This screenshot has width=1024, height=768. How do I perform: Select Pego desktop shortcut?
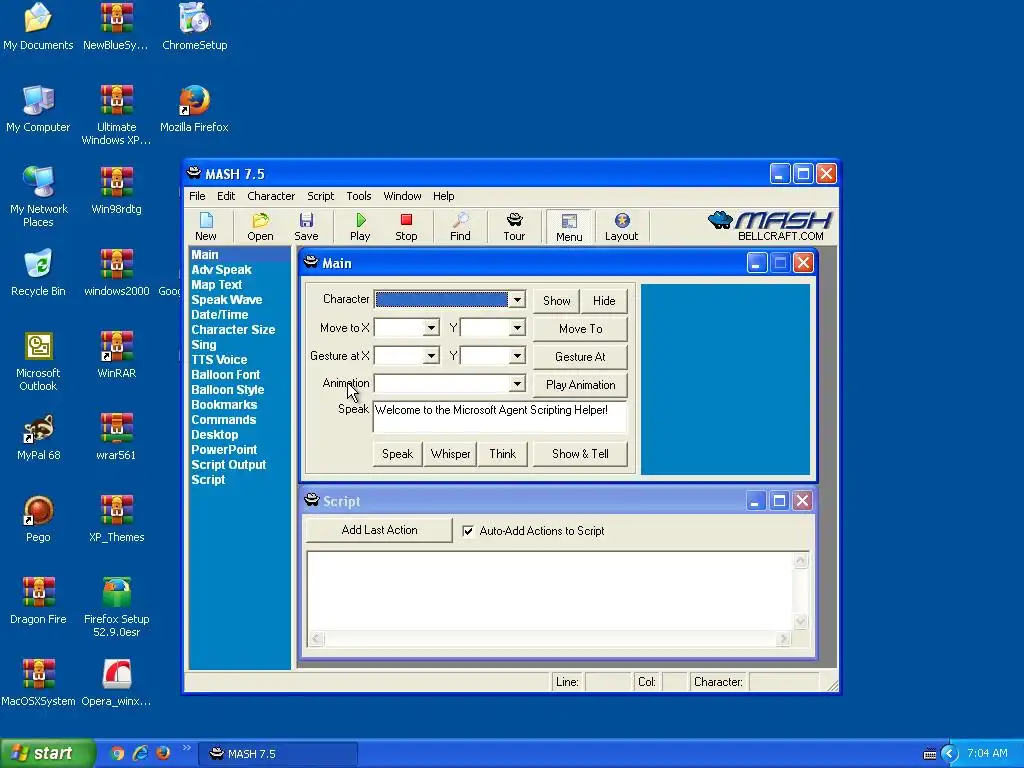pos(38,519)
